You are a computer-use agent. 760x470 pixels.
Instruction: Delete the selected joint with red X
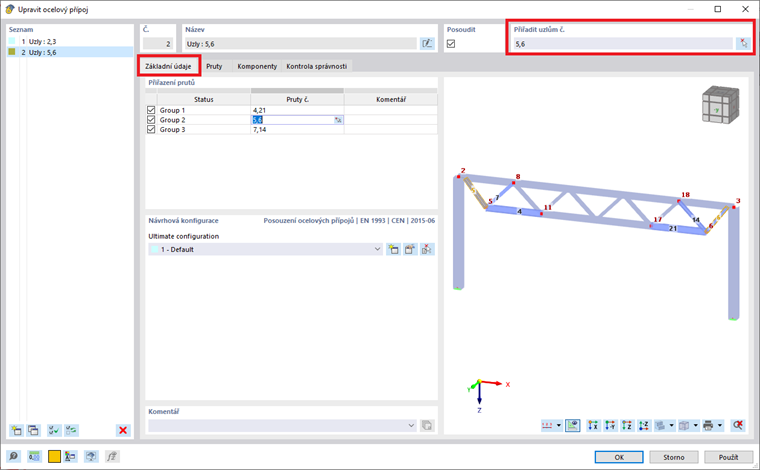(x=123, y=430)
